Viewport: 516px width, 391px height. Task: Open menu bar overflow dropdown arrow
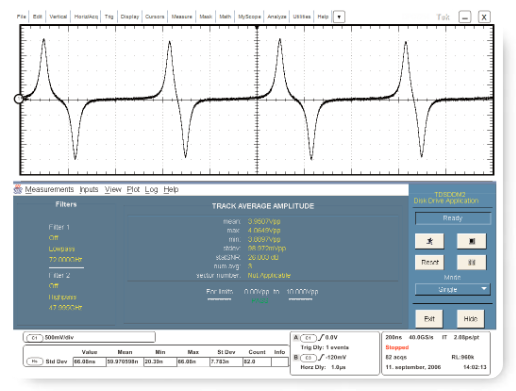coord(339,17)
